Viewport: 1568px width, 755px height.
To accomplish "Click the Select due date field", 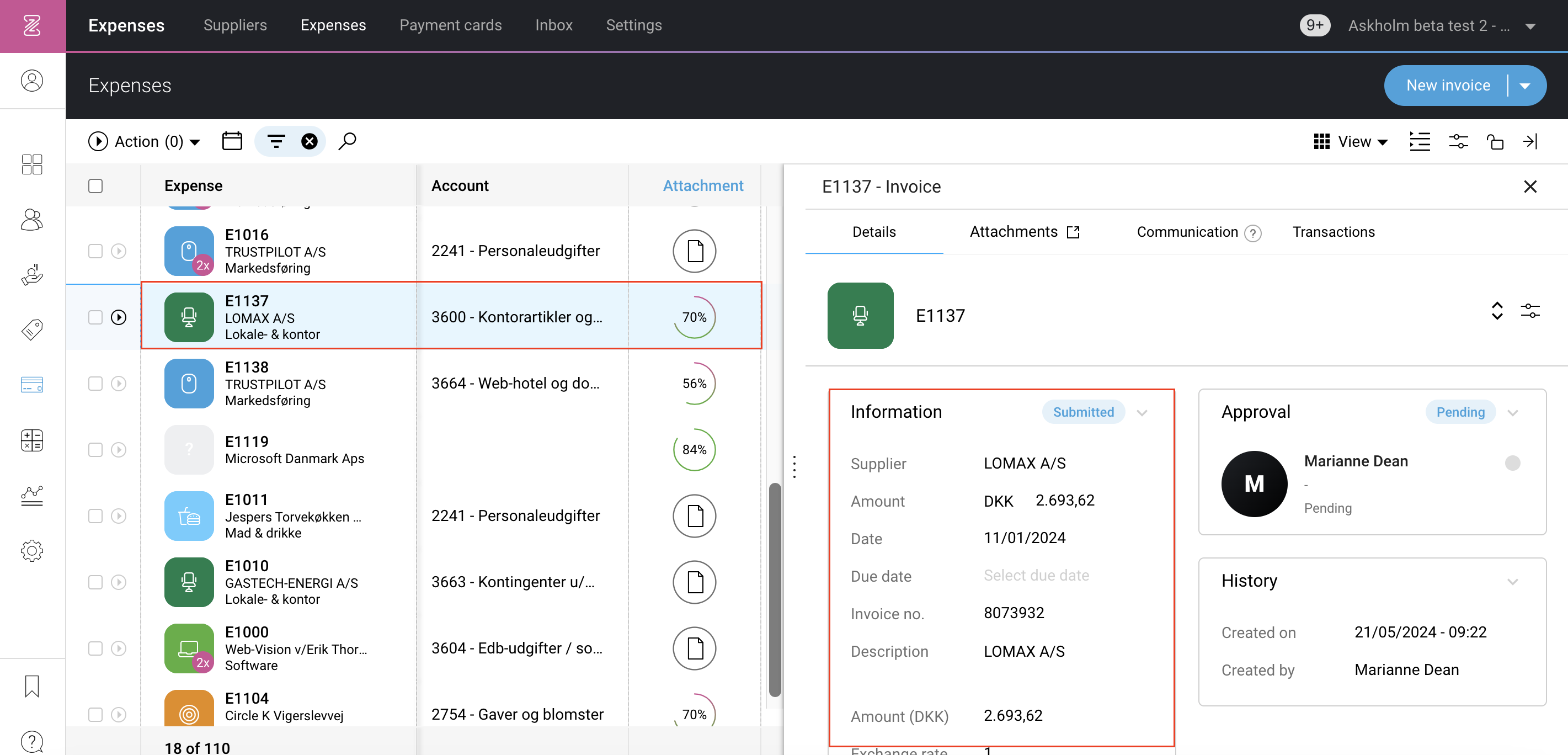I will coord(1036,576).
